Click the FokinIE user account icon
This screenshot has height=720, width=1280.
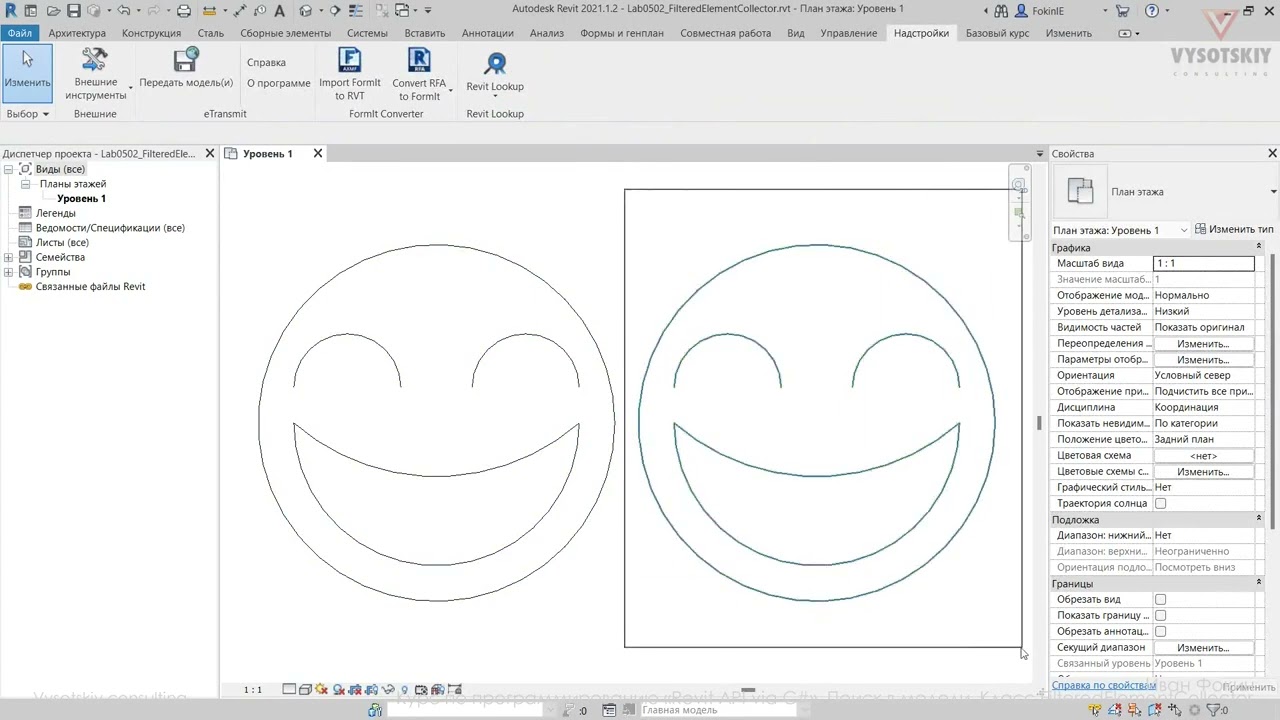point(1022,10)
